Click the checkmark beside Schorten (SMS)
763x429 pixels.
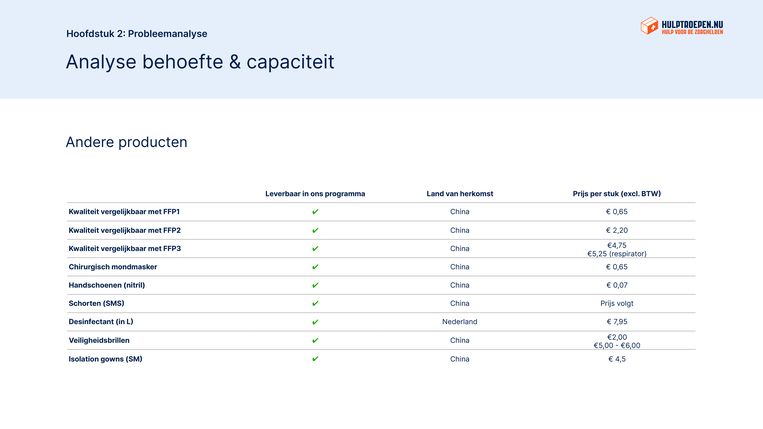pyautogui.click(x=315, y=303)
